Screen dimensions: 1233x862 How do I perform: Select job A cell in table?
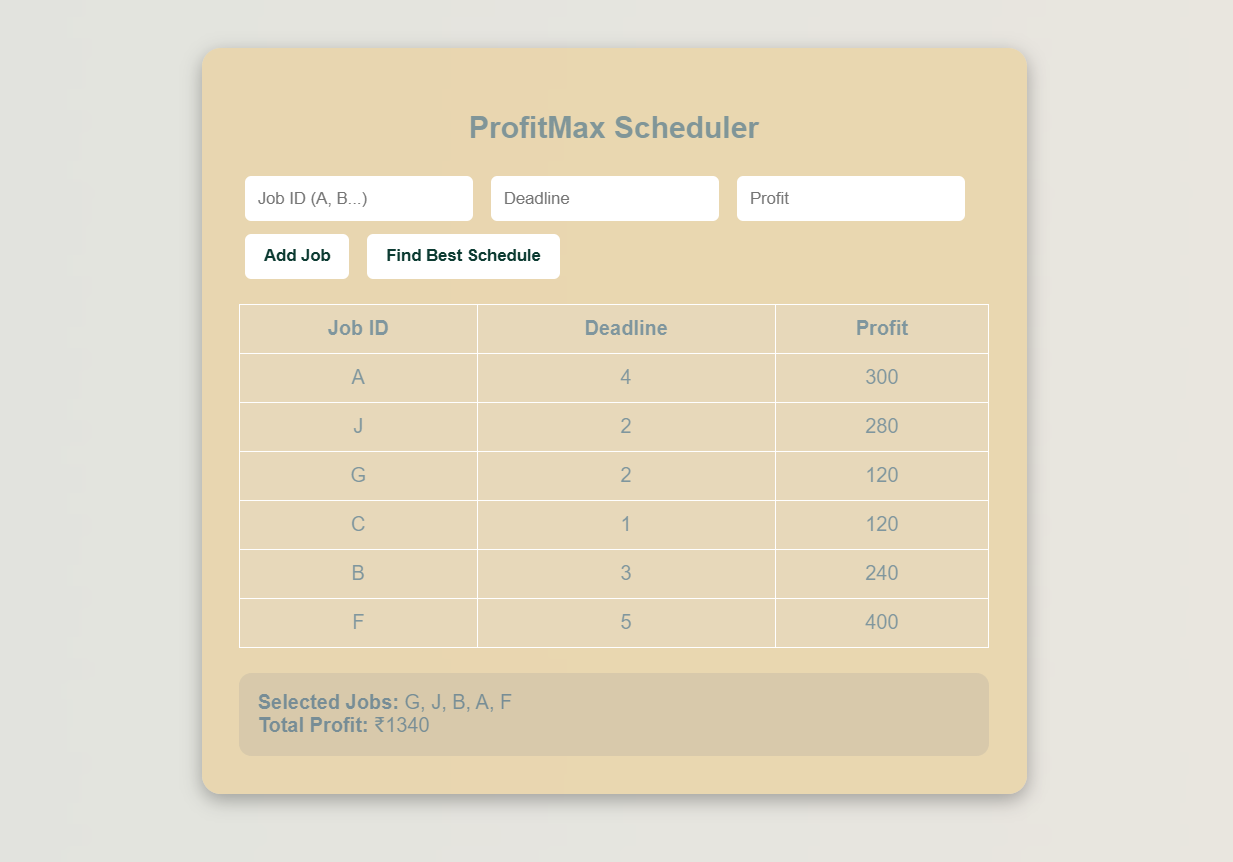tap(358, 377)
